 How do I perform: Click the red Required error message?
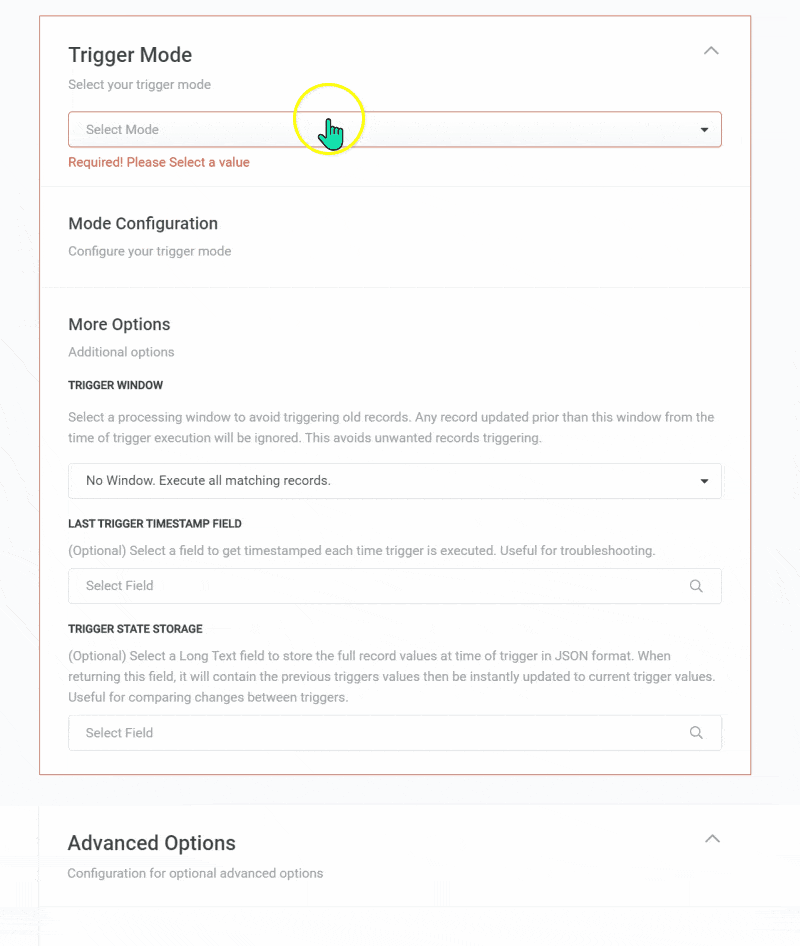click(159, 162)
